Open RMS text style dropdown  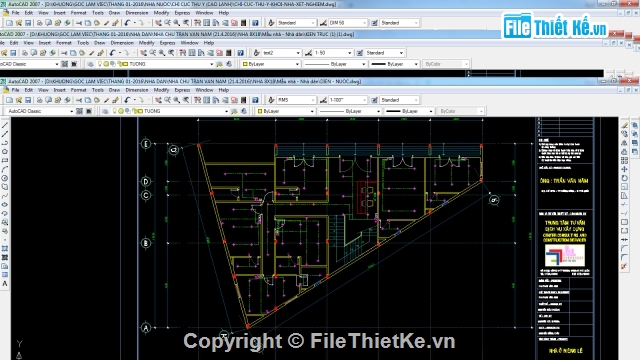pos(313,100)
